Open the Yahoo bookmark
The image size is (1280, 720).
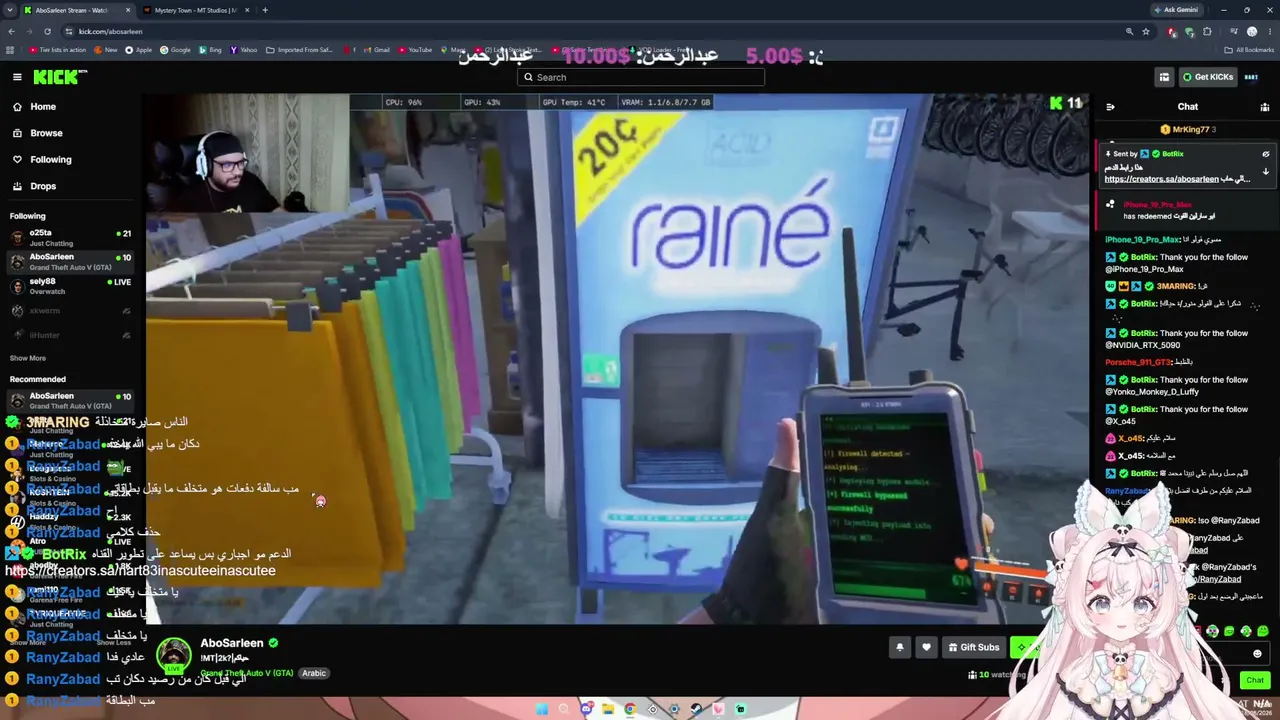[243, 50]
